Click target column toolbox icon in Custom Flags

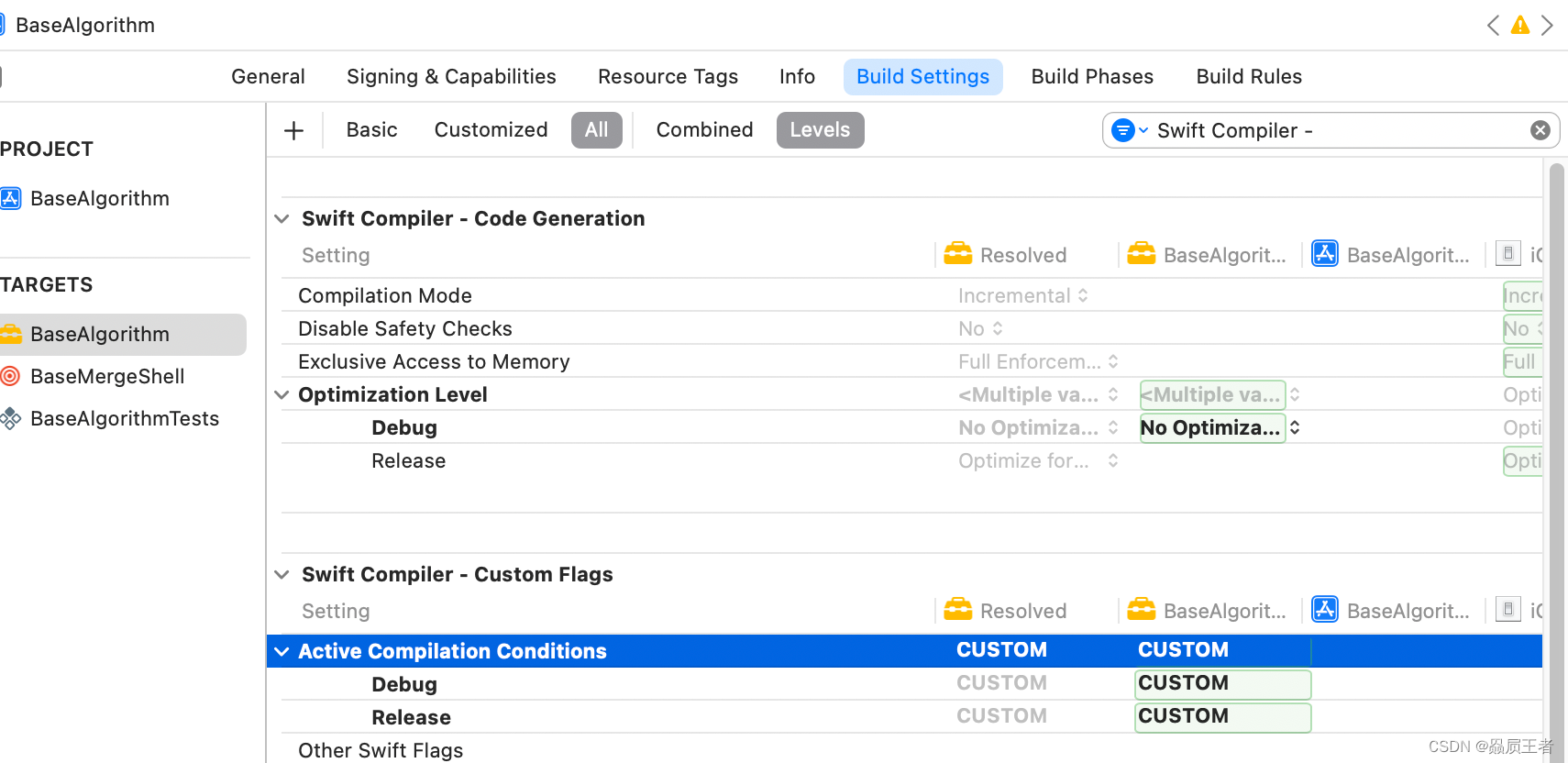pyautogui.click(x=1141, y=609)
